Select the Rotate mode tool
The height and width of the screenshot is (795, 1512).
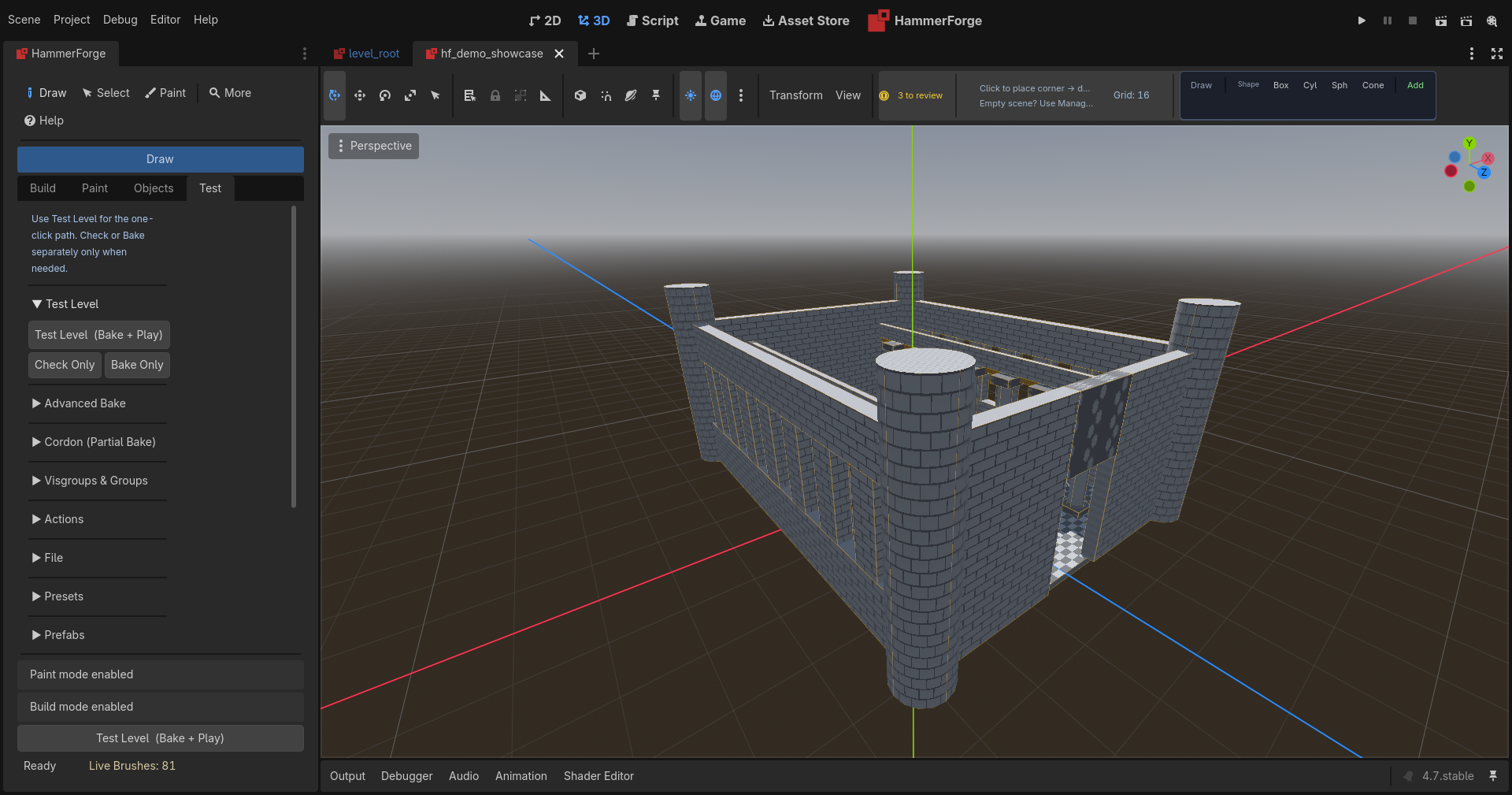385,95
